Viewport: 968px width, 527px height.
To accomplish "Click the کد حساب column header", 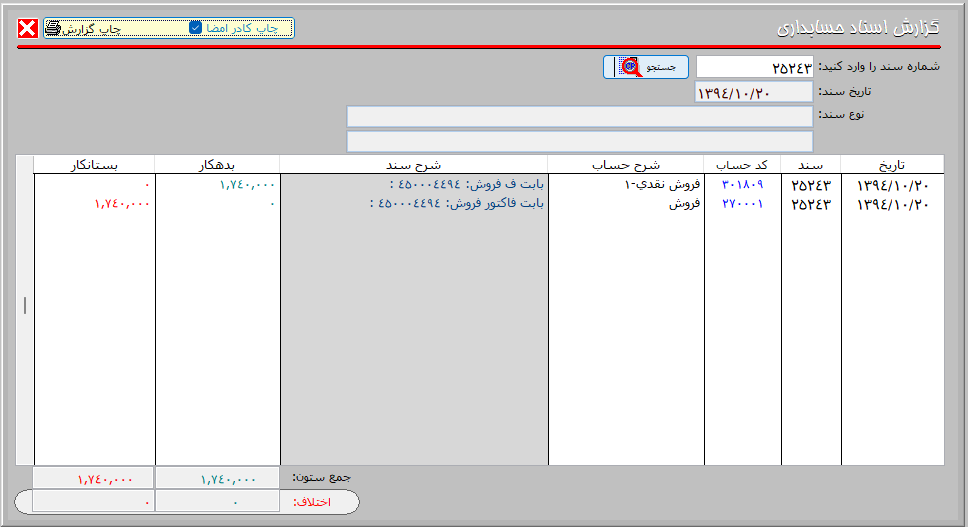I will 742,165.
